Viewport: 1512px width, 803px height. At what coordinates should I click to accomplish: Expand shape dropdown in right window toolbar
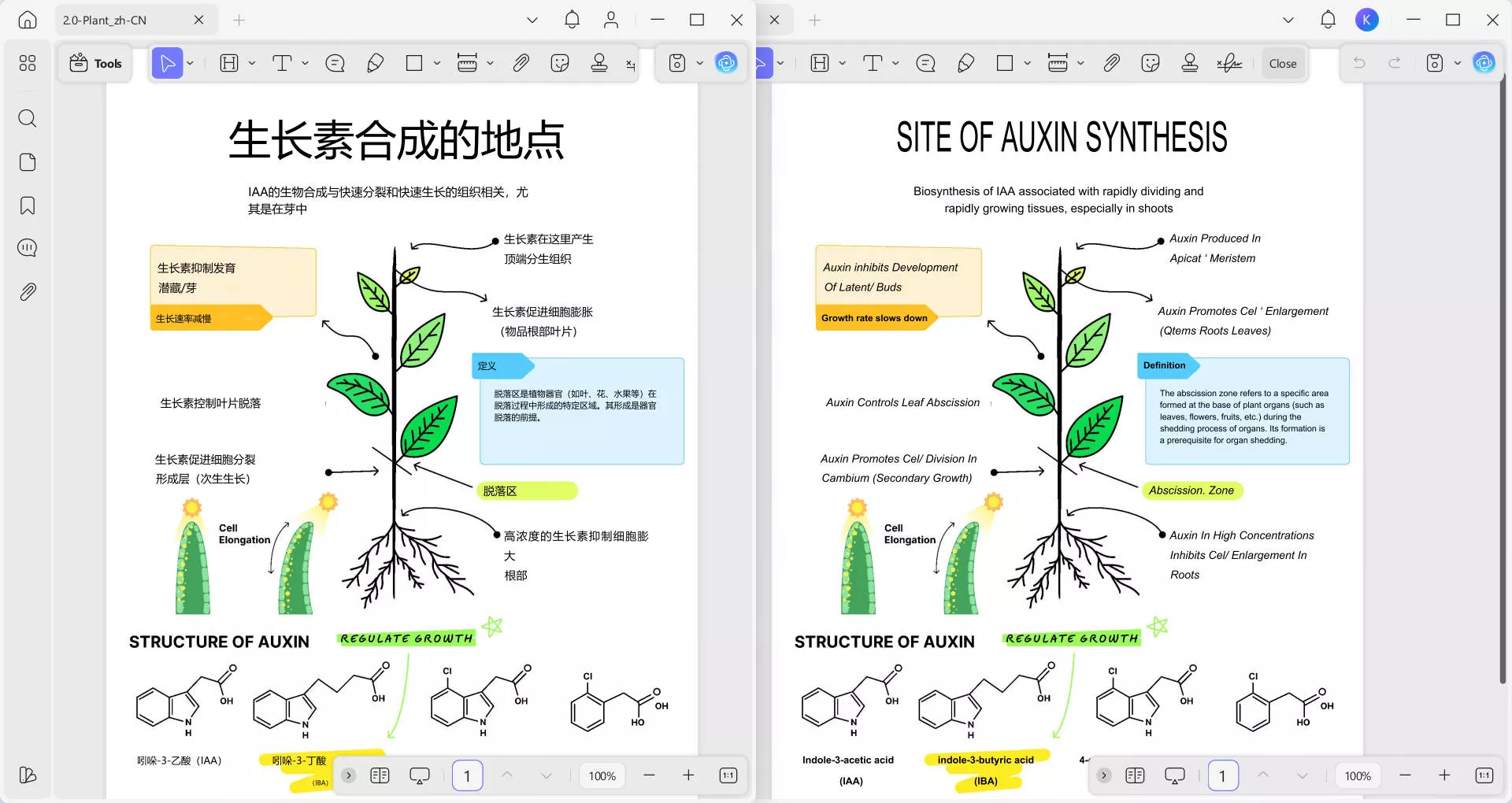tap(1028, 63)
